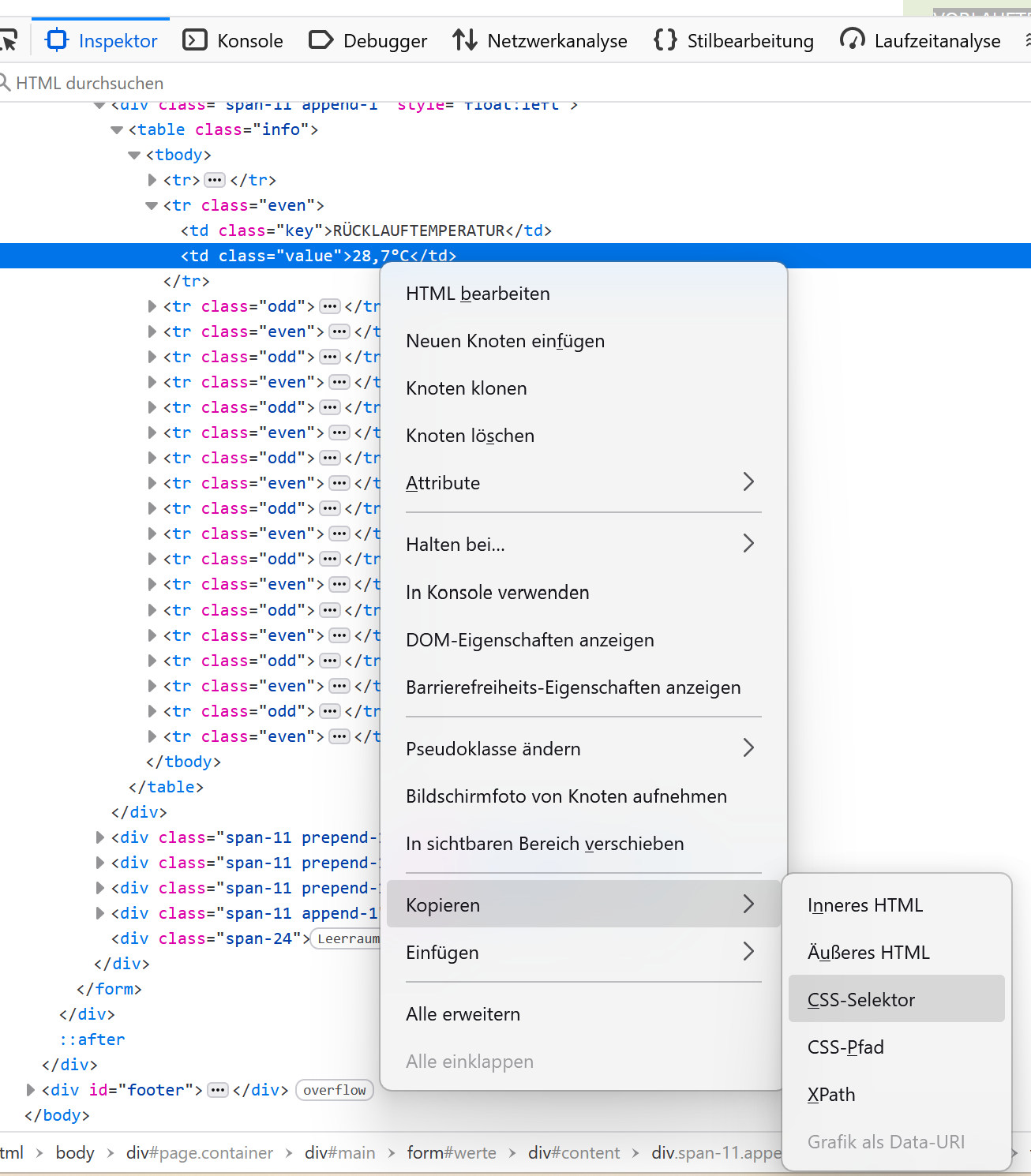This screenshot has height=1176, width=1031.
Task: Expand the div id="footer" node
Action: (x=31, y=1090)
